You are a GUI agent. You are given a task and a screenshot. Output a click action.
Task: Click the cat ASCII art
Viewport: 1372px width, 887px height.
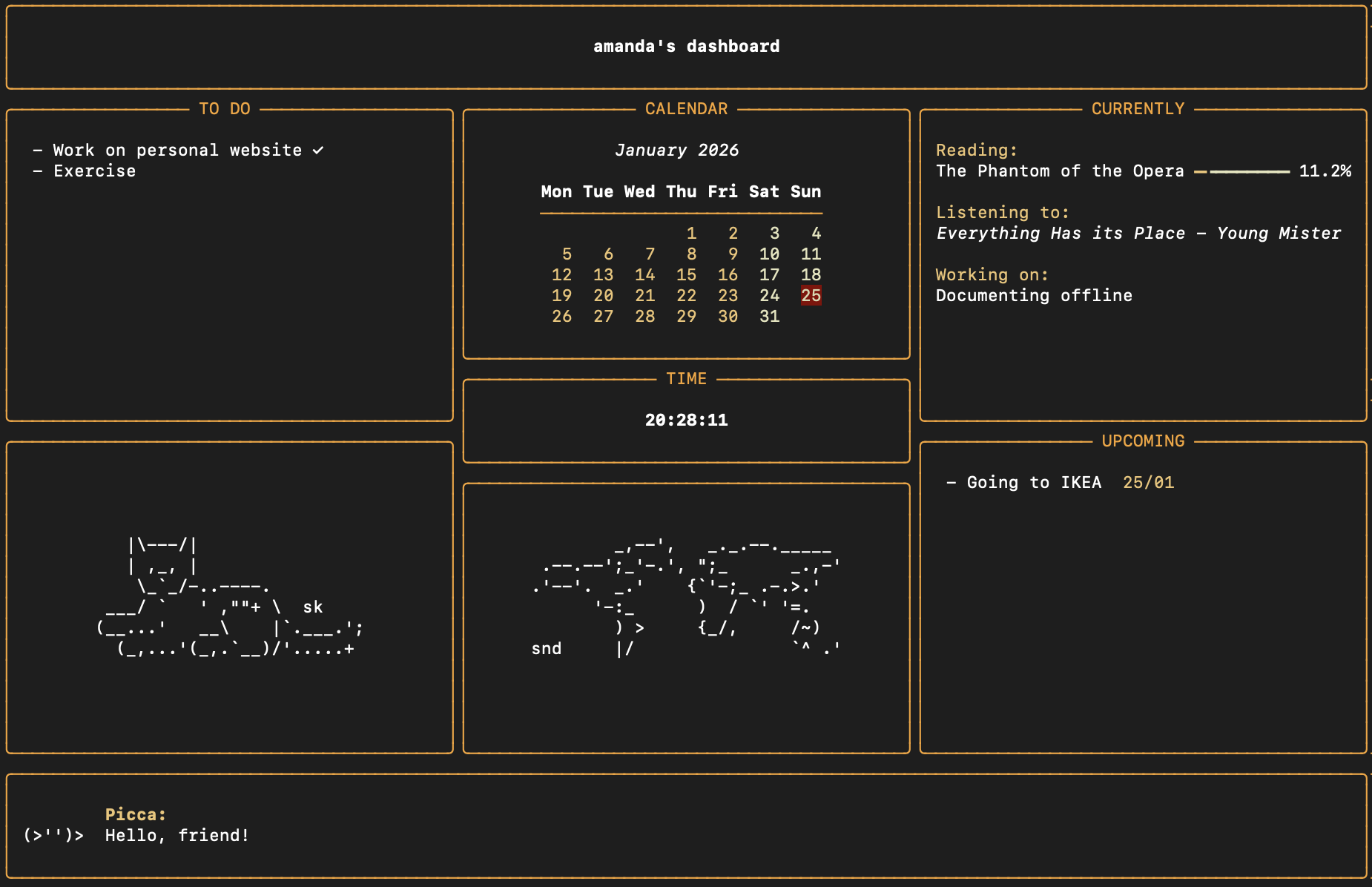(x=230, y=597)
